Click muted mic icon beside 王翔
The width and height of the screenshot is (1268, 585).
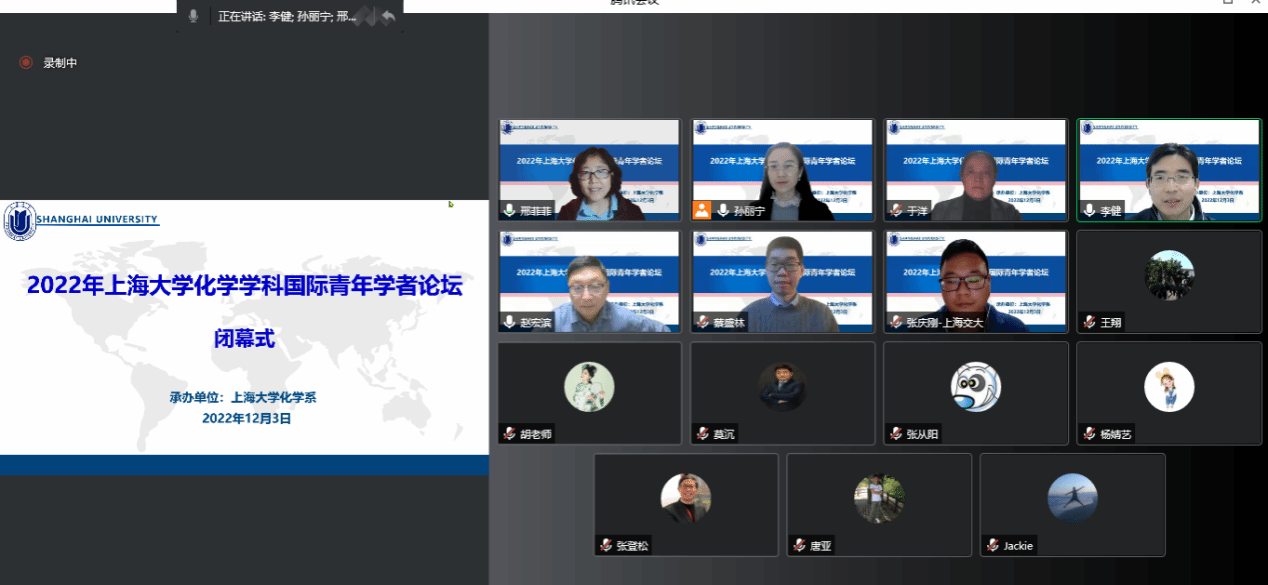click(1089, 323)
